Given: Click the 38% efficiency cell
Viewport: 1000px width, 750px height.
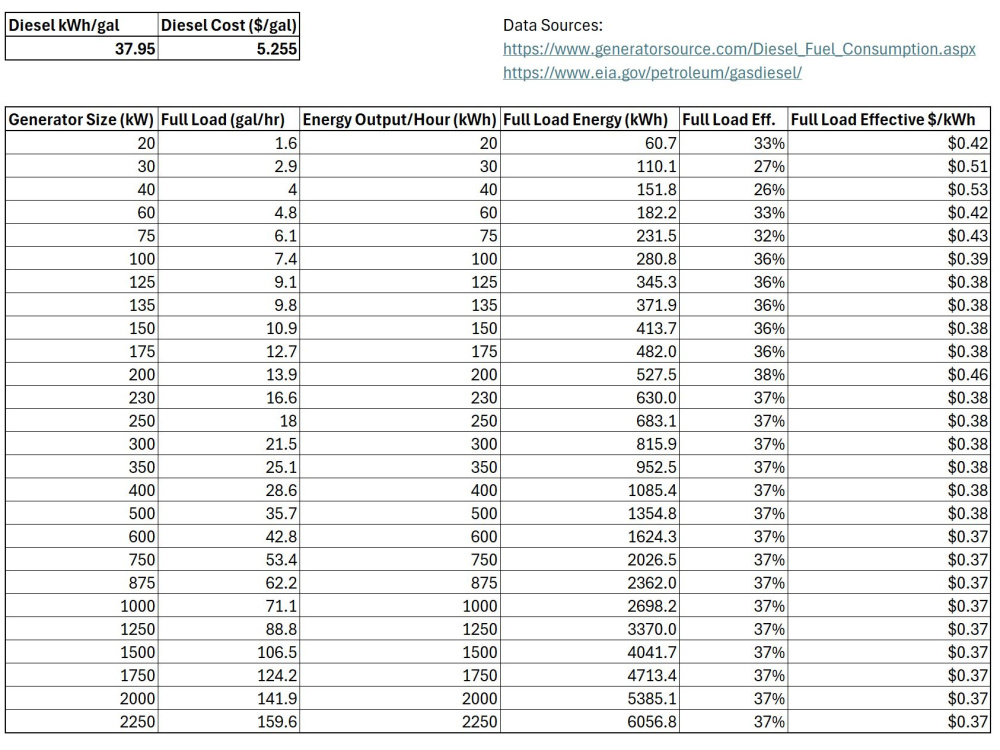Looking at the screenshot, I should tap(733, 374).
